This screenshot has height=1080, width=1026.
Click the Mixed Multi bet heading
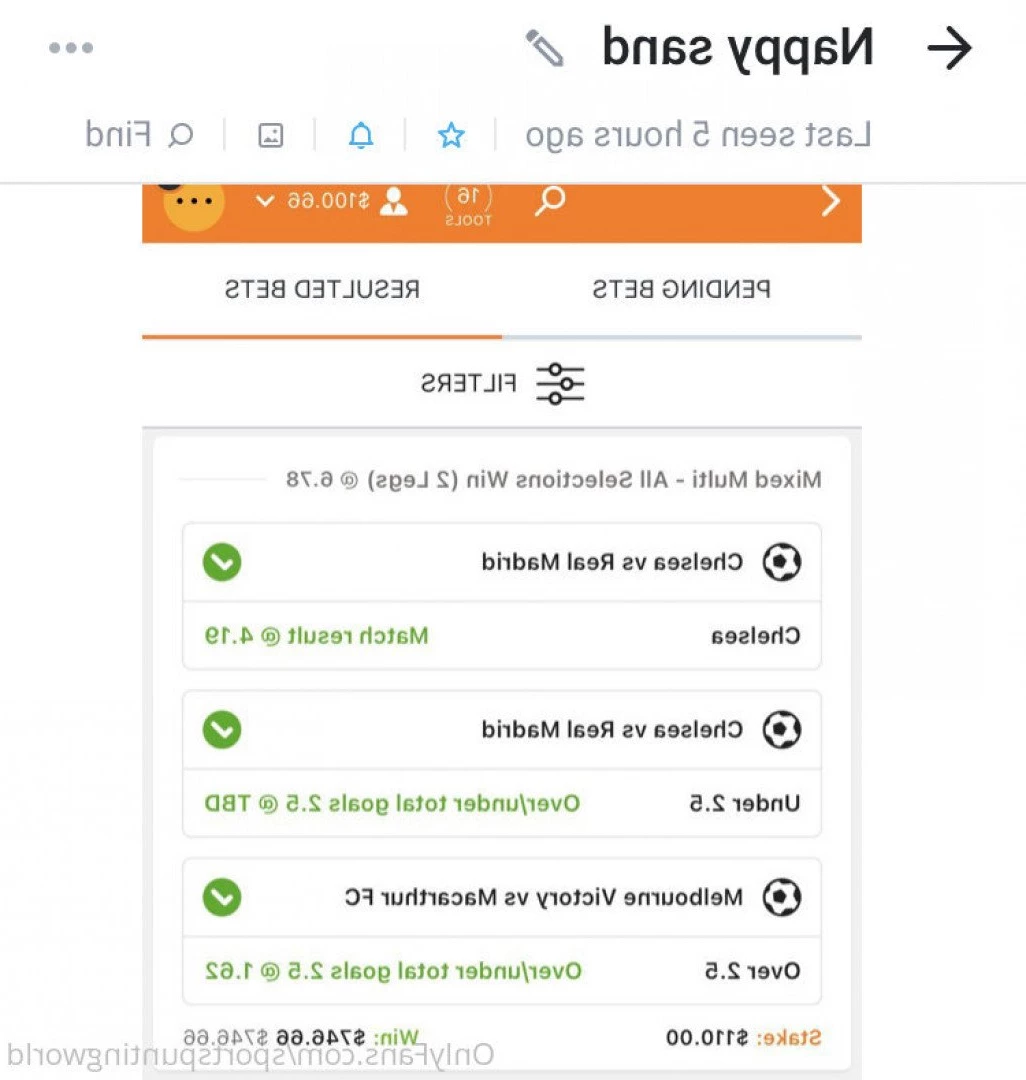(x=554, y=479)
